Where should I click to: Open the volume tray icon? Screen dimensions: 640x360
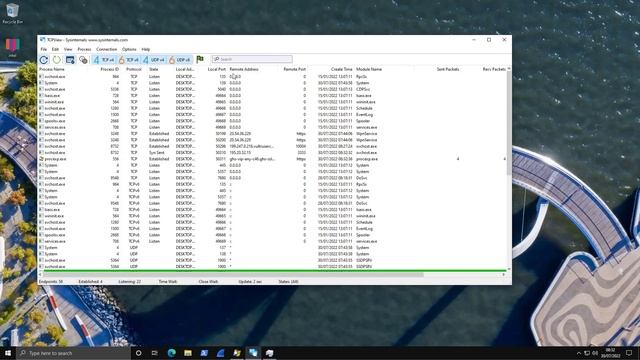click(x=595, y=353)
